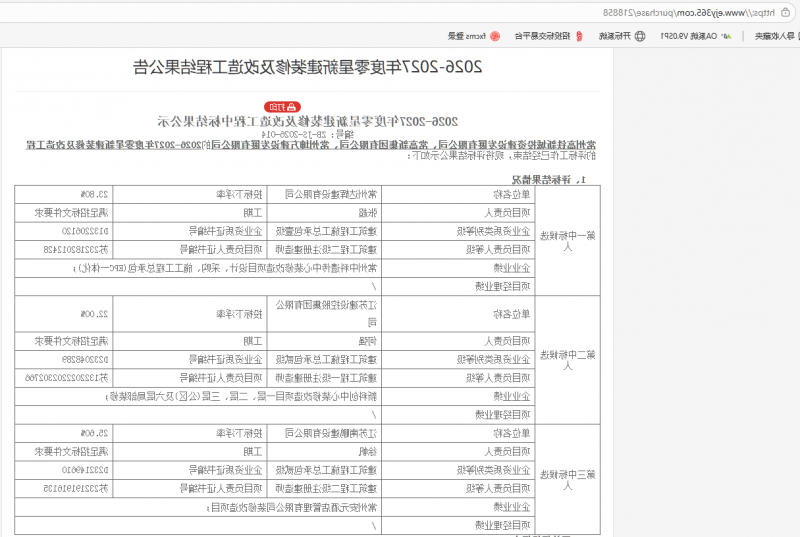Click the 第二中标候选人 cell
This screenshot has width=800, height=537.
click(x=567, y=360)
